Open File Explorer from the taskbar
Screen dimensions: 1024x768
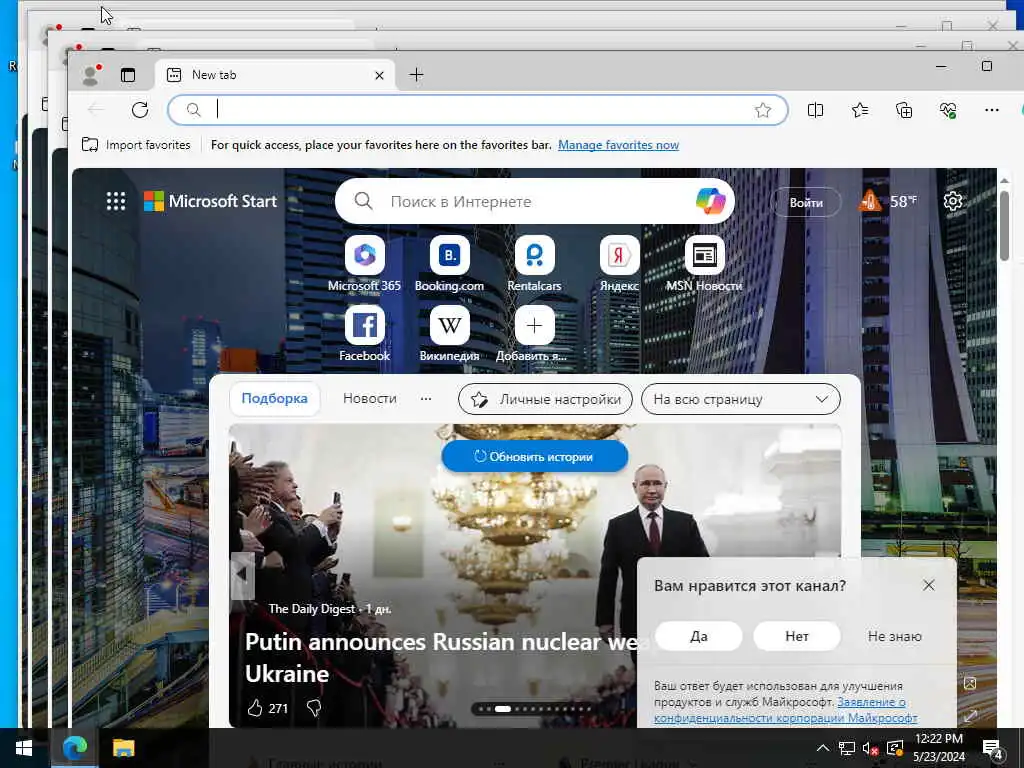(123, 748)
